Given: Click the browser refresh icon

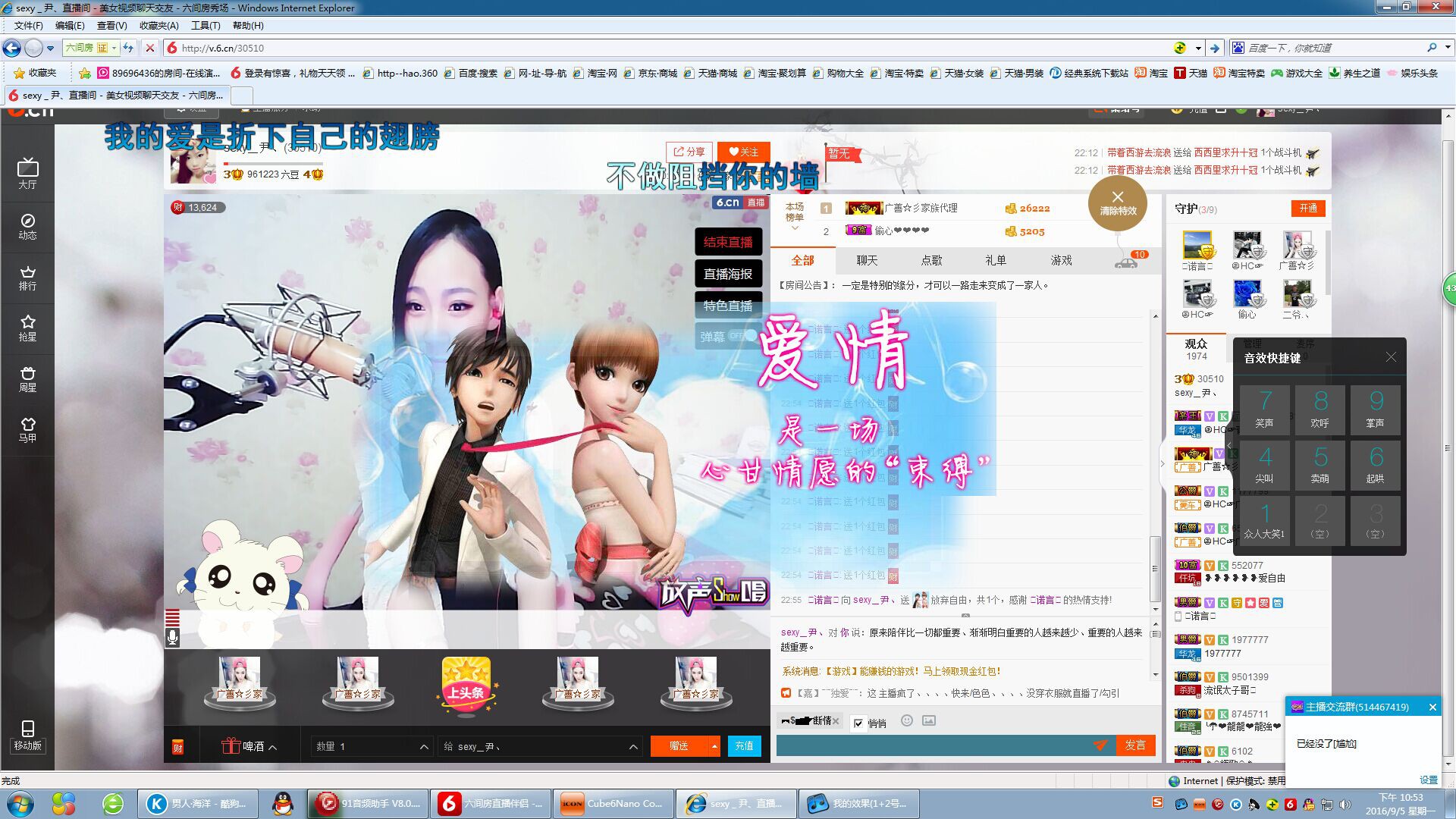Looking at the screenshot, I should (x=129, y=48).
